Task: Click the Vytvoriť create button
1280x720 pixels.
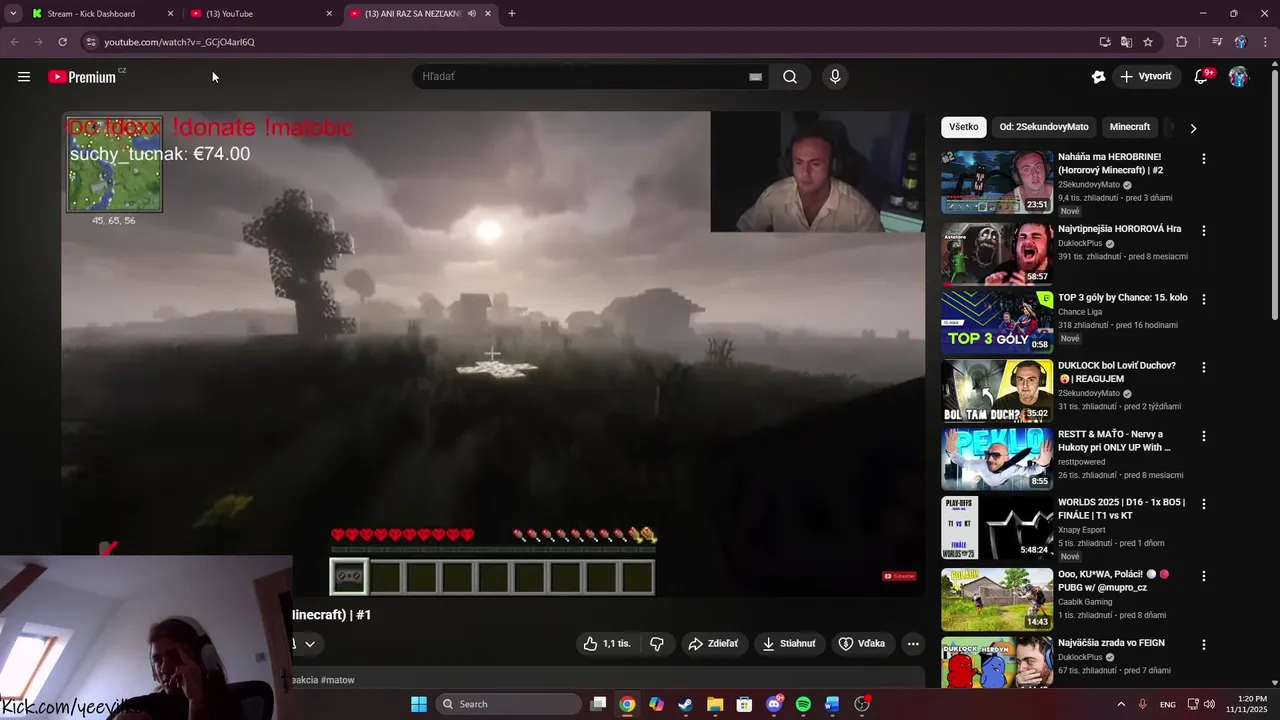Action: (x=1146, y=77)
